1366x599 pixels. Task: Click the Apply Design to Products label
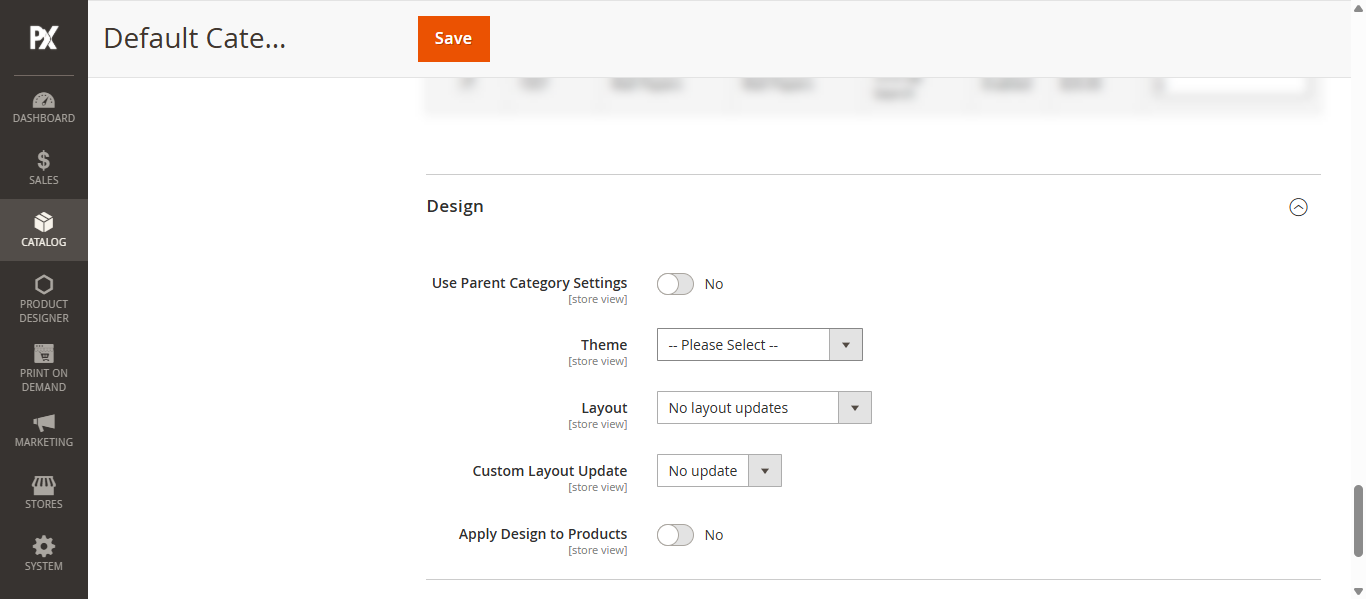point(543,534)
